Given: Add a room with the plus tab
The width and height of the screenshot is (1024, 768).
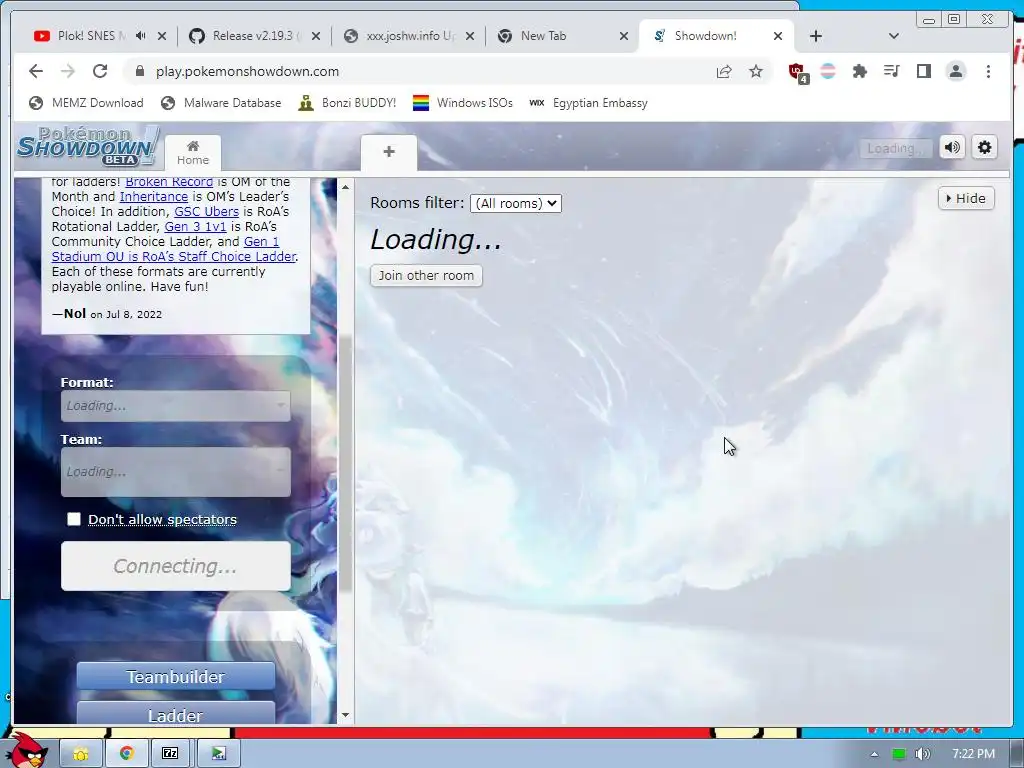Looking at the screenshot, I should [389, 152].
